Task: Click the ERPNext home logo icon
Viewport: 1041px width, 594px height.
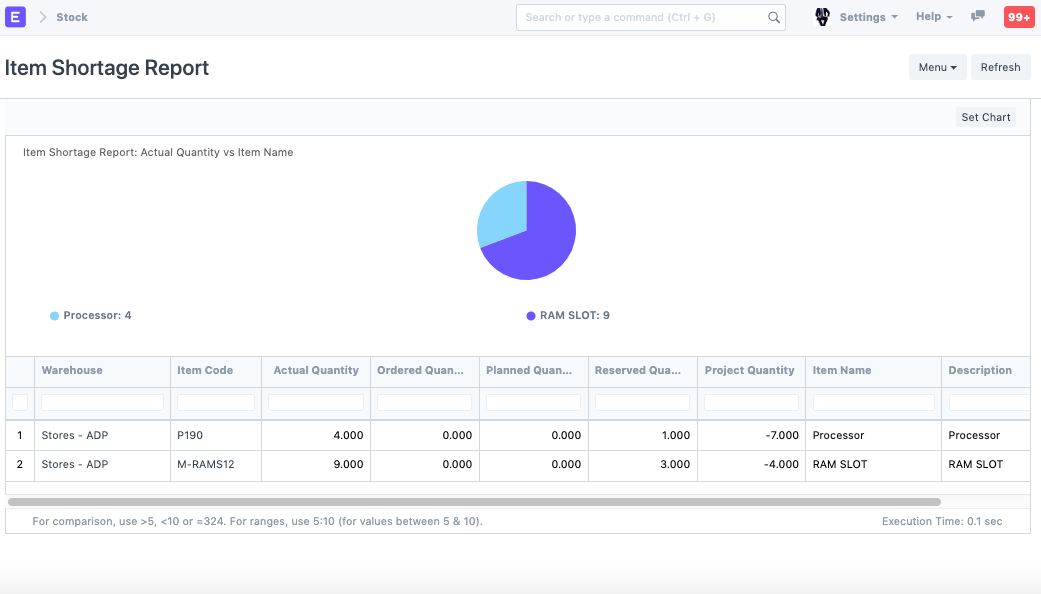Action: [15, 17]
